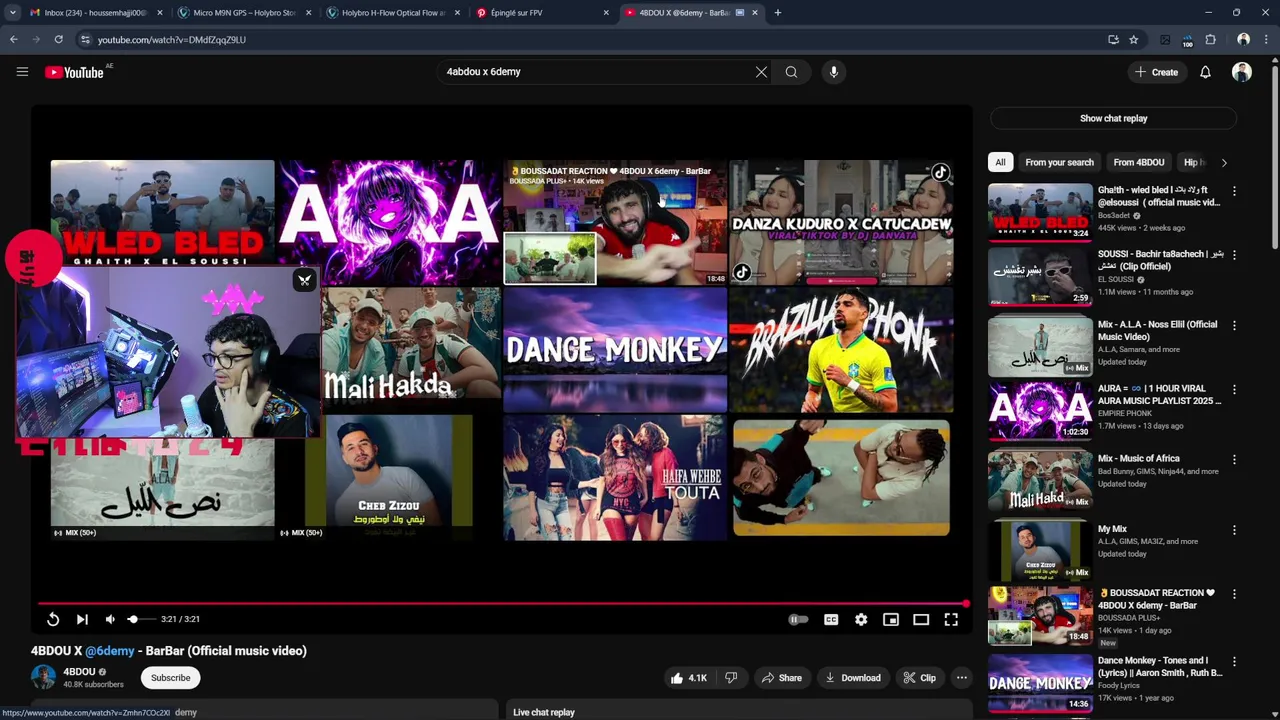Open the DANCE MONKEY endscreen thumbnail
The width and height of the screenshot is (1280, 720).
(615, 350)
